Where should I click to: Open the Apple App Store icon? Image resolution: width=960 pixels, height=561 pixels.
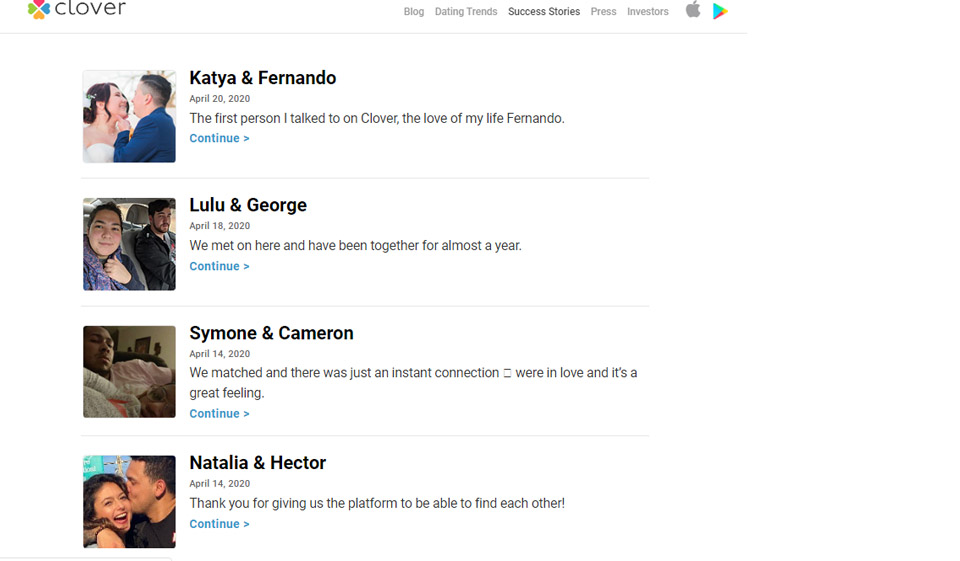(x=692, y=10)
